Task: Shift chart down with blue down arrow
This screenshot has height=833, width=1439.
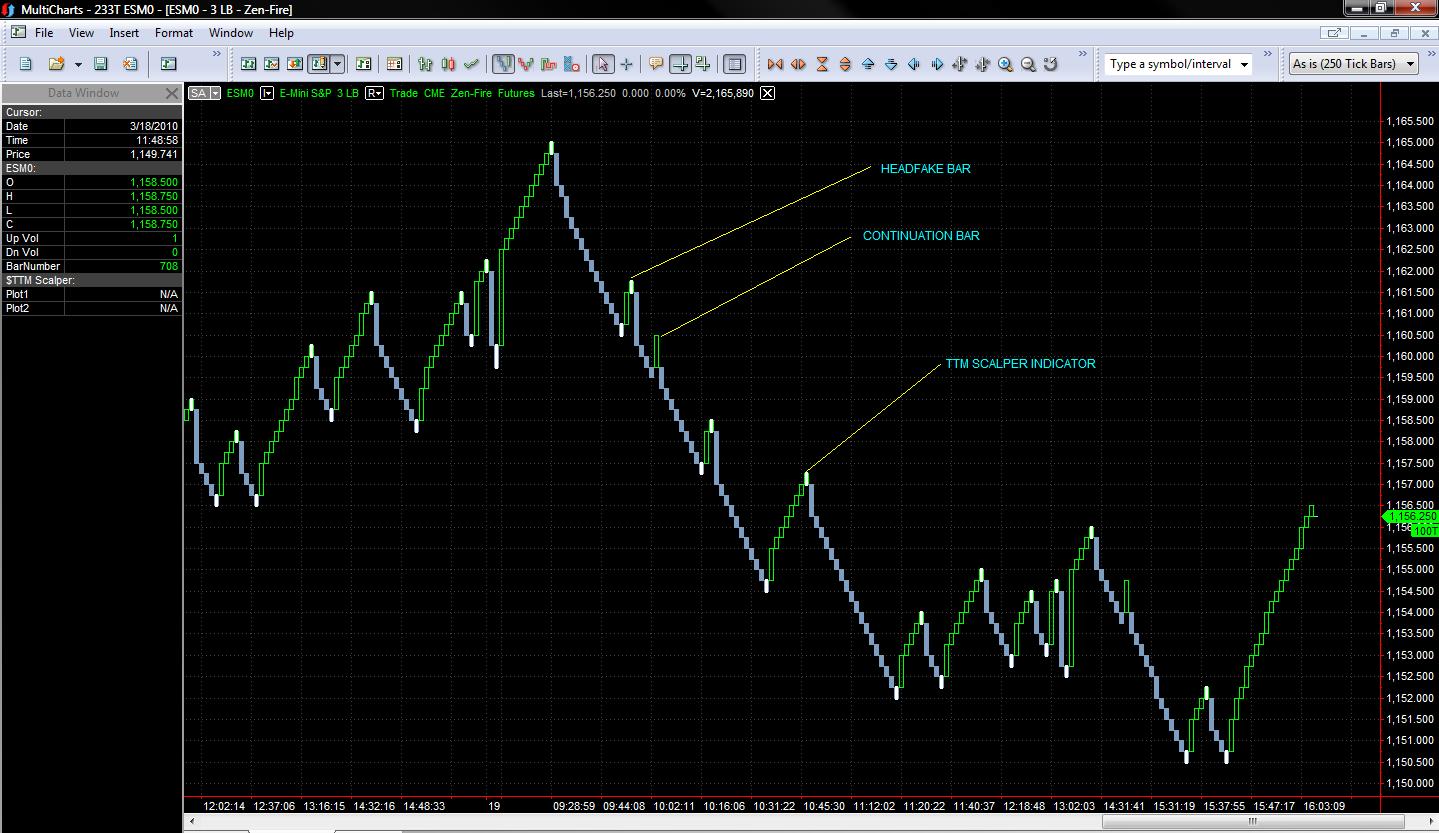Action: click(891, 64)
